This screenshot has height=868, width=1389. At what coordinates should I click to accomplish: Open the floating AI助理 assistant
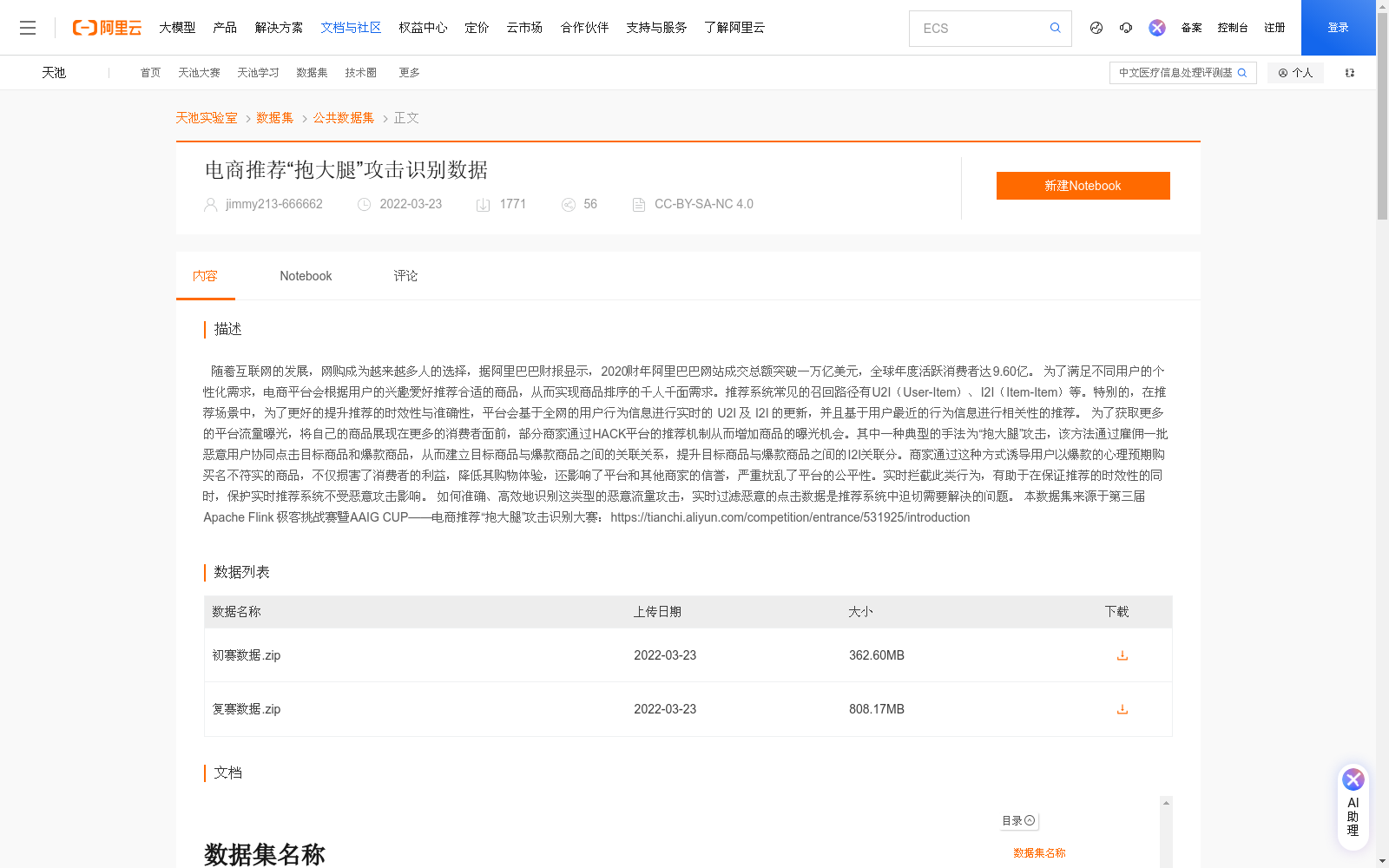1353,806
